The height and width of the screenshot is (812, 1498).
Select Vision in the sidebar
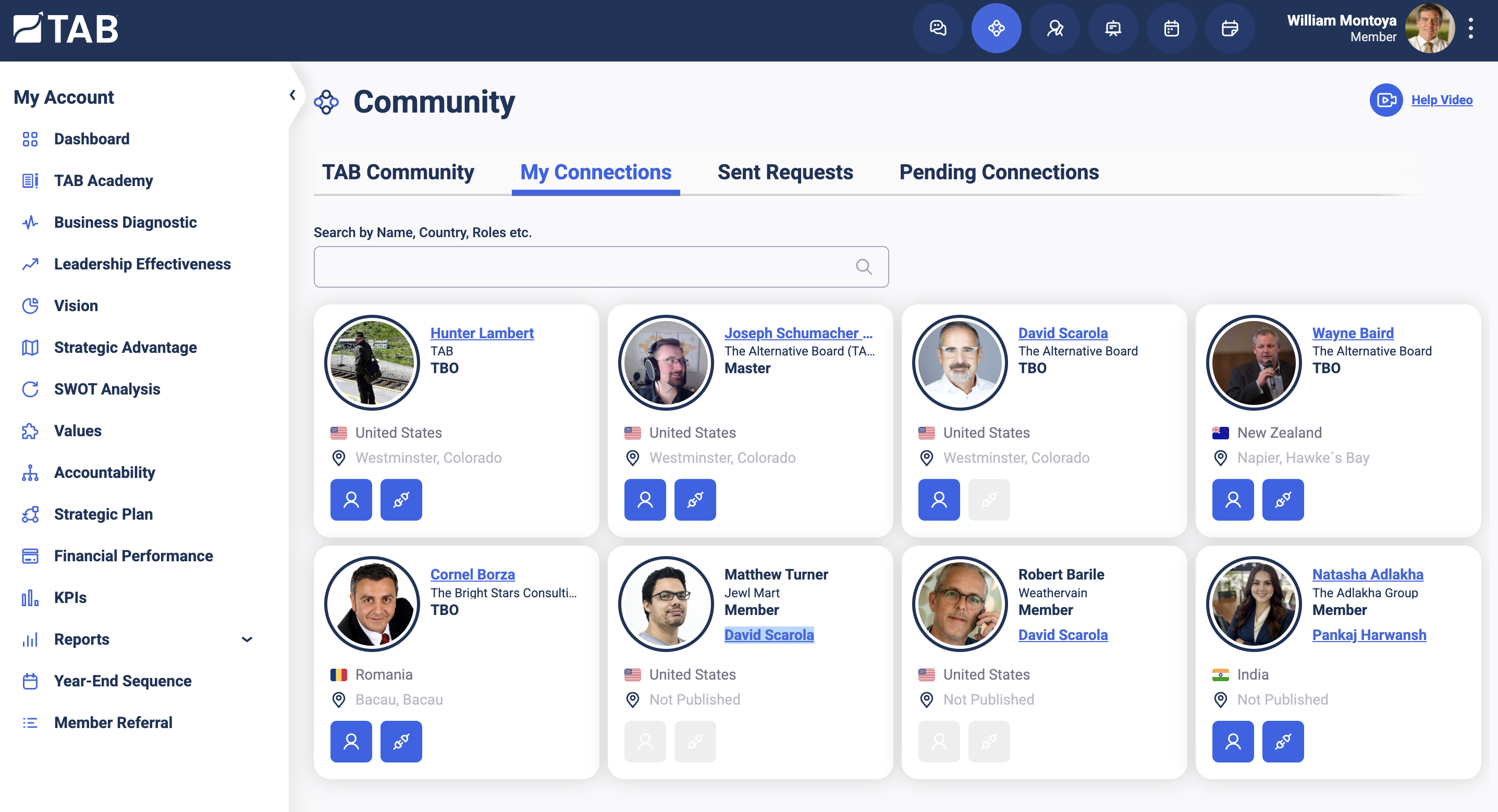point(76,306)
